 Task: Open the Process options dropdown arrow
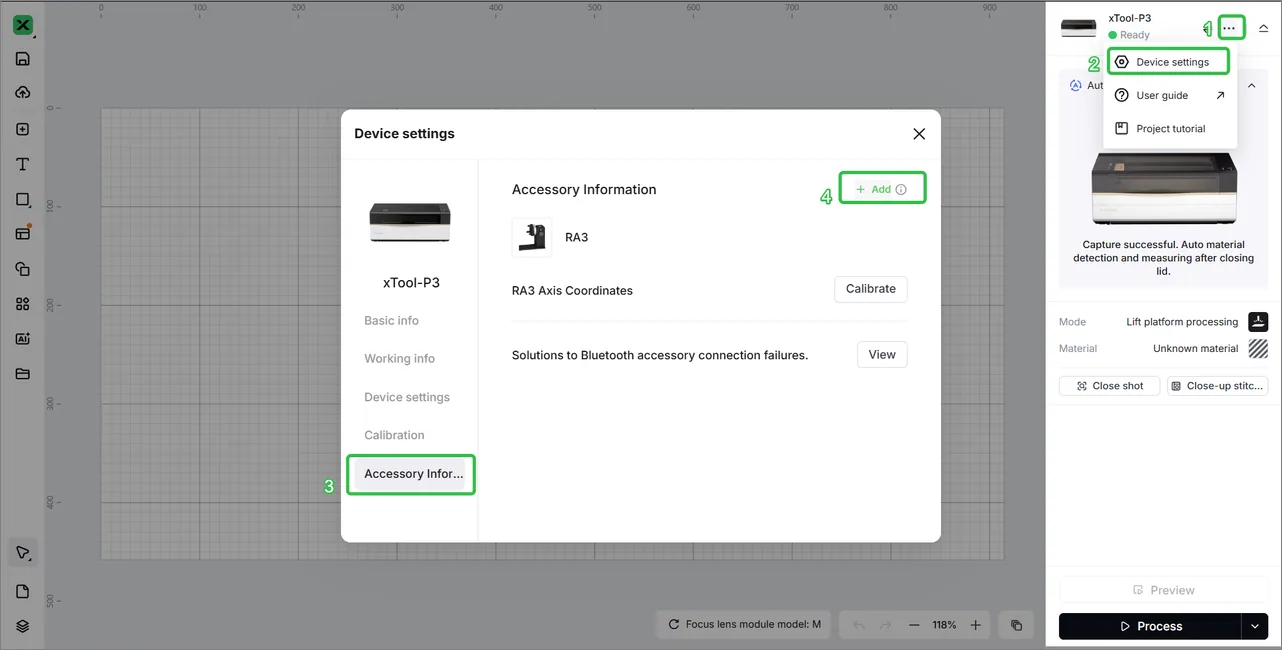coord(1256,626)
